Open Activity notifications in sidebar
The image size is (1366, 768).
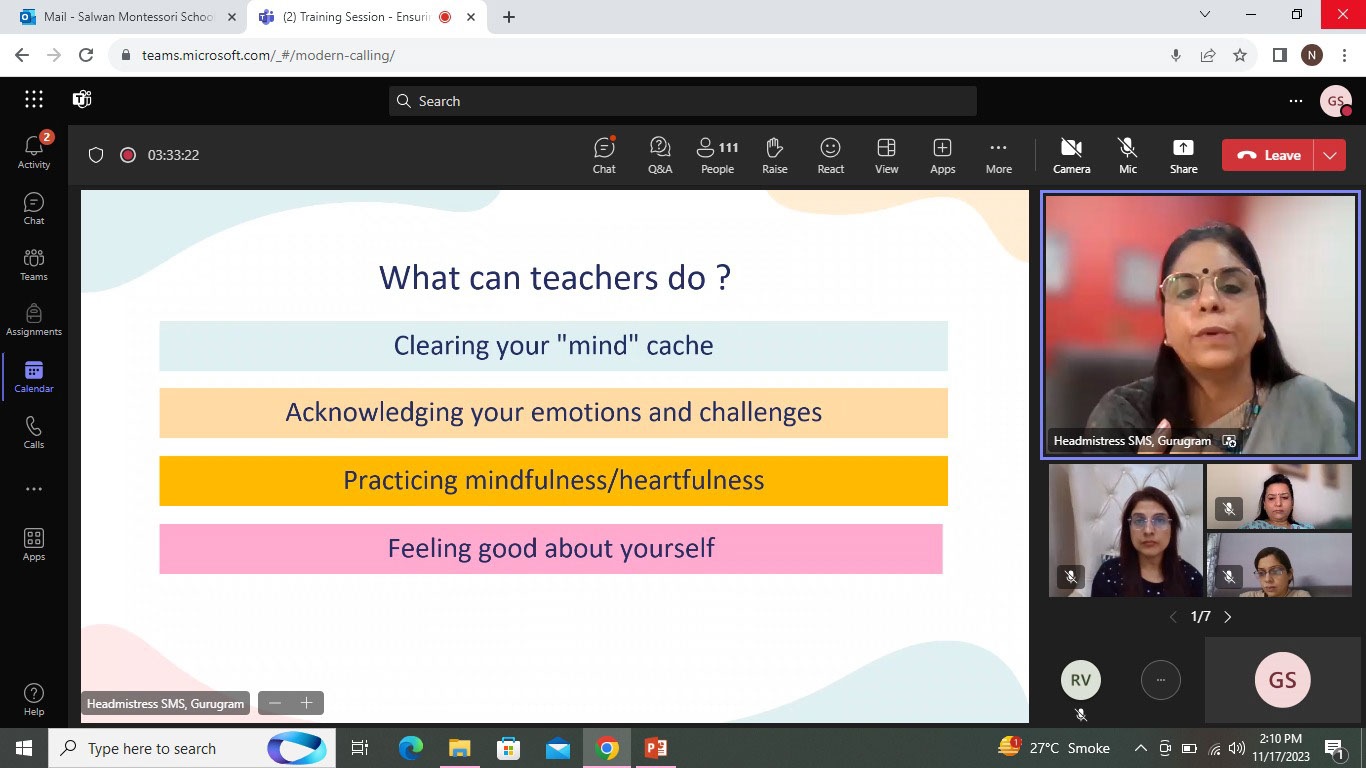[x=34, y=151]
